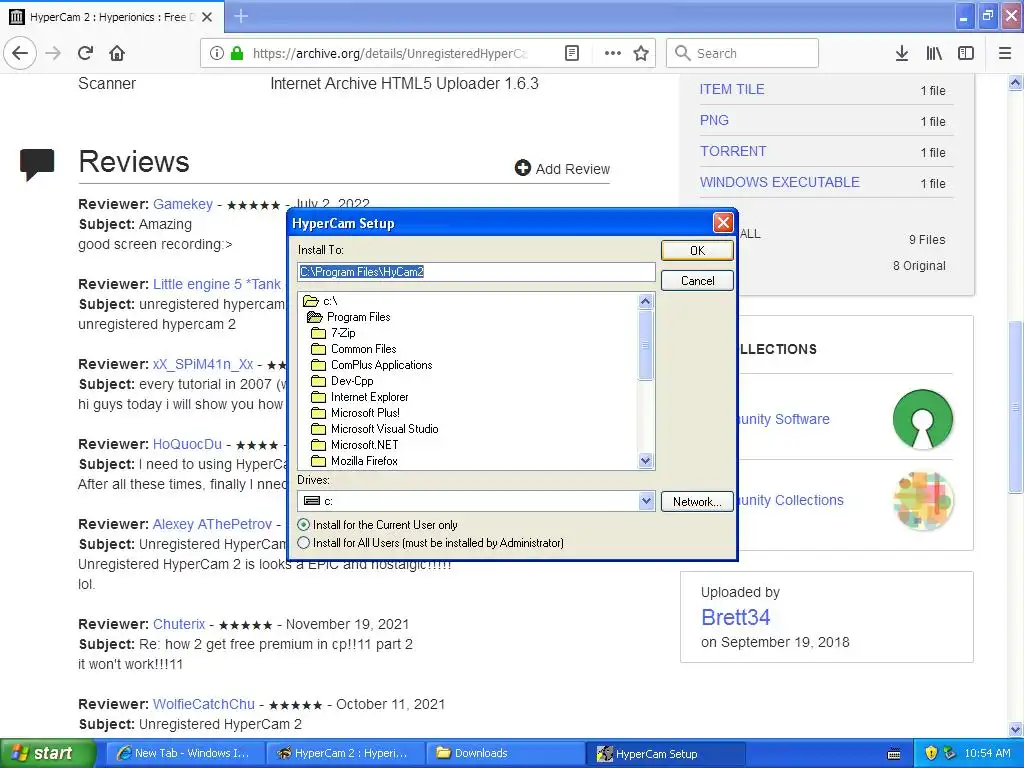1024x768 pixels.
Task: Click the Add Review link text
Action: (573, 169)
